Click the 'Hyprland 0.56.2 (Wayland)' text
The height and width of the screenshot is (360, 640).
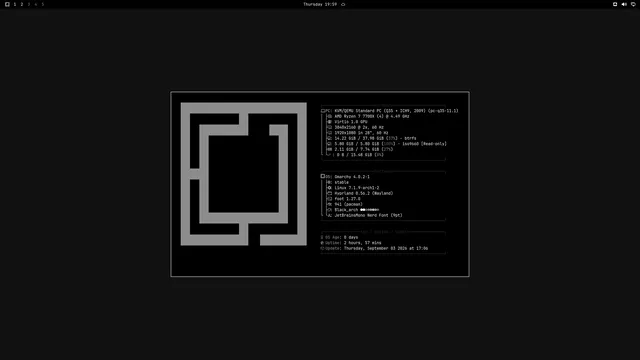[x=364, y=193]
